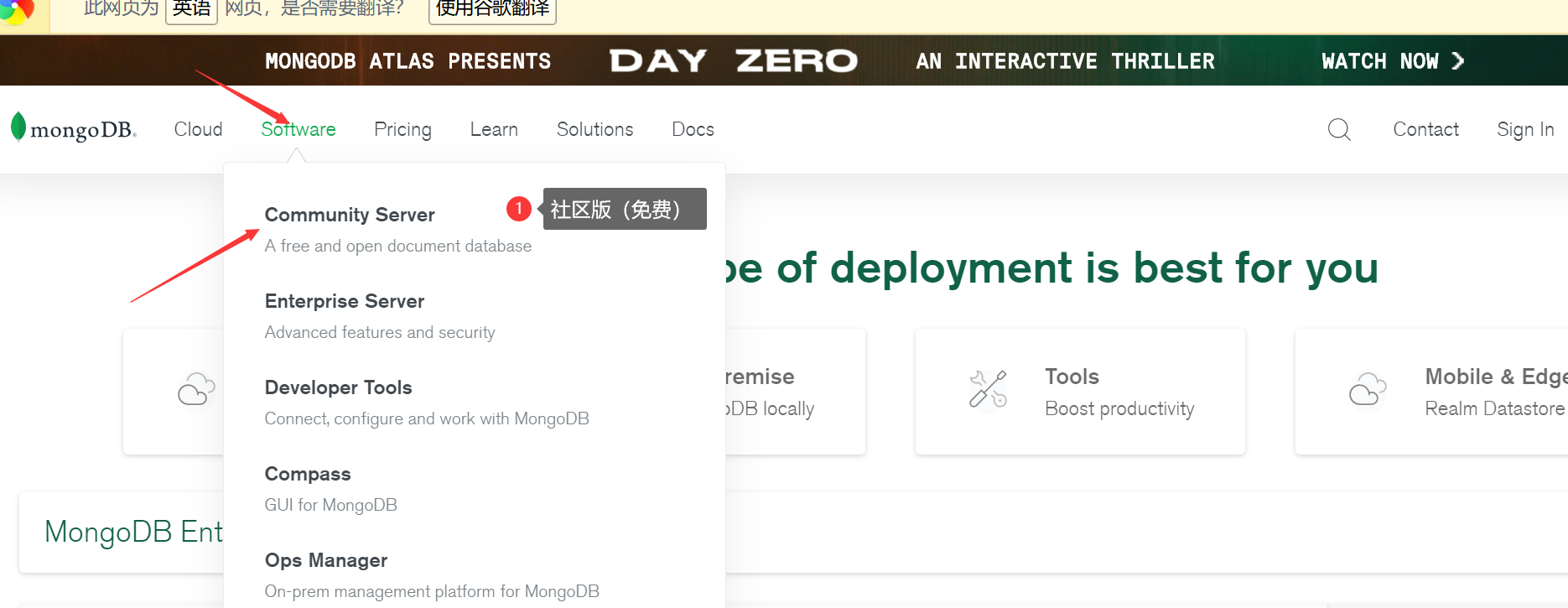1568x608 pixels.
Task: Choose Ops Manager in the Software menu
Action: pyautogui.click(x=326, y=560)
